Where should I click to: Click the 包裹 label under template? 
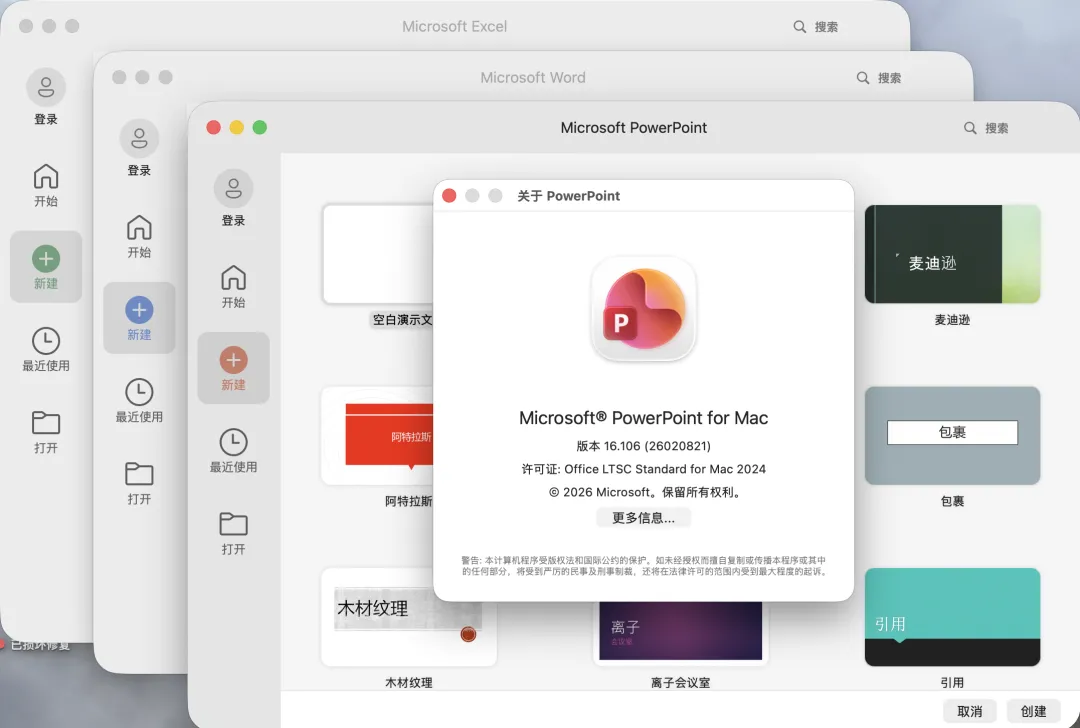coord(952,501)
